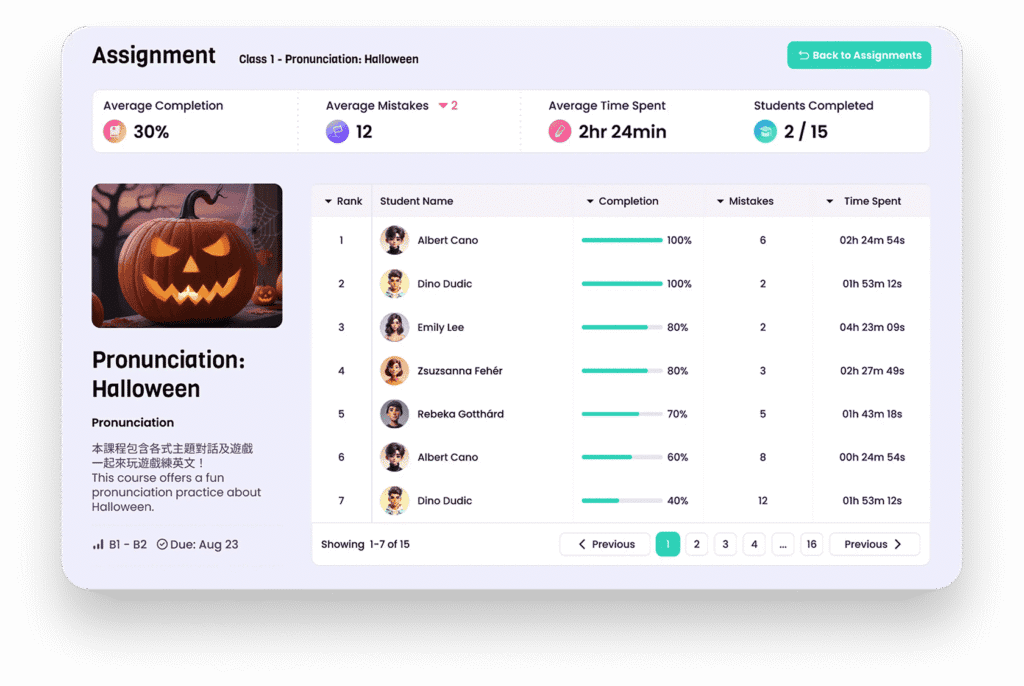Click Emily Lee's avatar
Viewport: 1024px width, 686px height.
pos(394,327)
